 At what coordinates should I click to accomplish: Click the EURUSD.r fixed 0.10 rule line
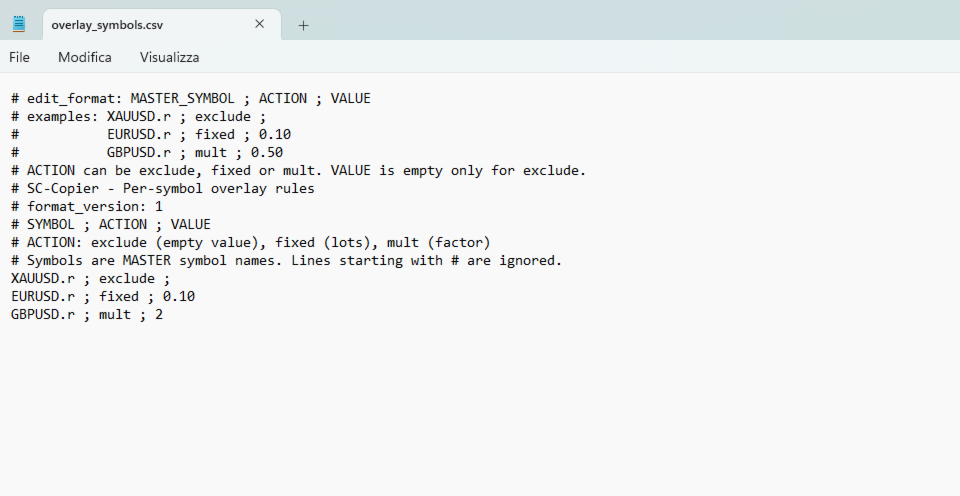tap(103, 296)
